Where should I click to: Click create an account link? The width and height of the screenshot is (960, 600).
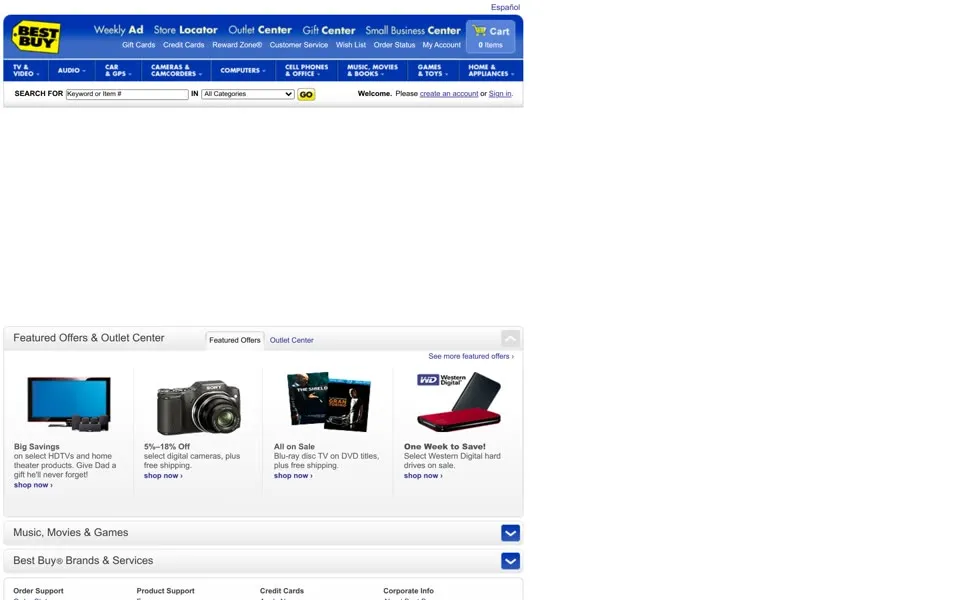point(449,94)
